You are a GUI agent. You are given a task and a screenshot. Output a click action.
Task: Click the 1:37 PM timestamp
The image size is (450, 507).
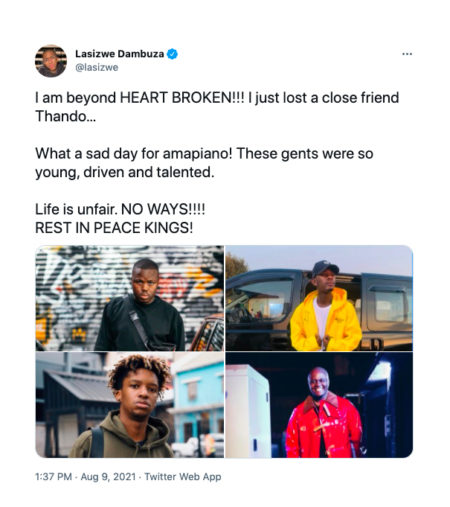point(54,477)
